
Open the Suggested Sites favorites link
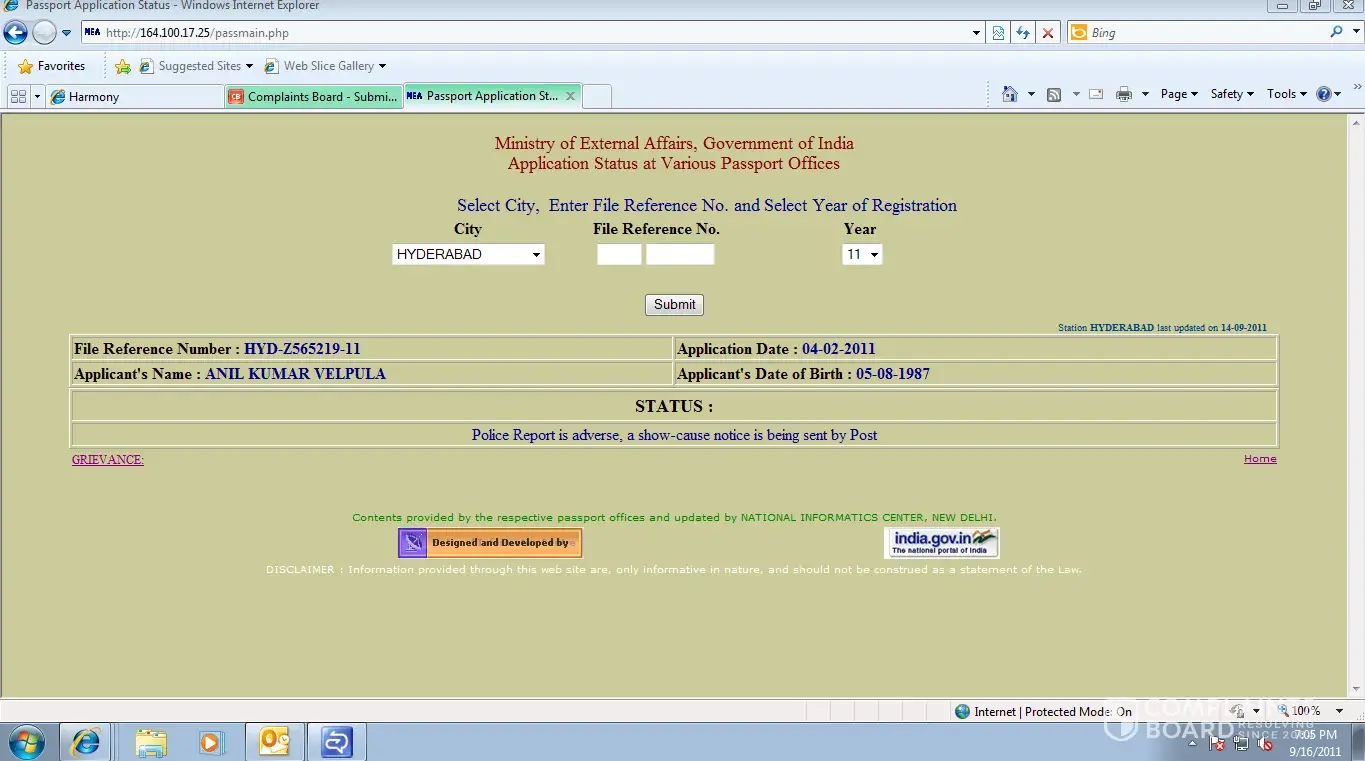196,66
